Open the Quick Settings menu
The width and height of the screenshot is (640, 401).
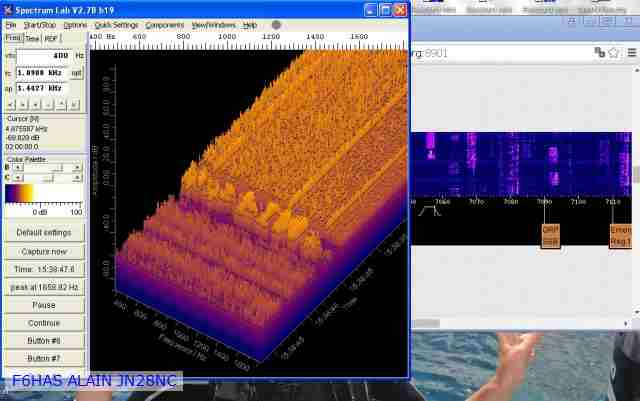[117, 24]
